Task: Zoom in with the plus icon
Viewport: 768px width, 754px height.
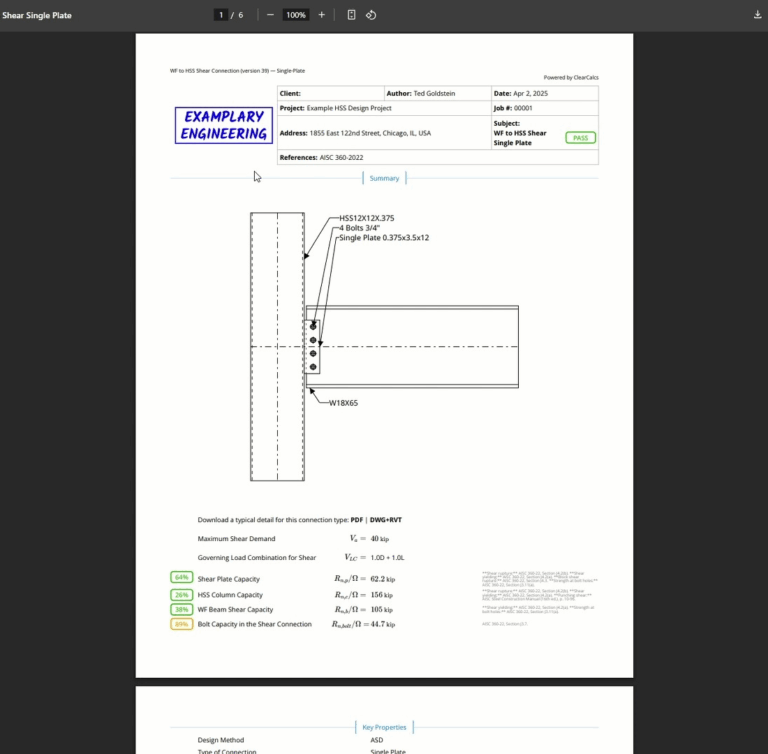Action: (x=321, y=15)
